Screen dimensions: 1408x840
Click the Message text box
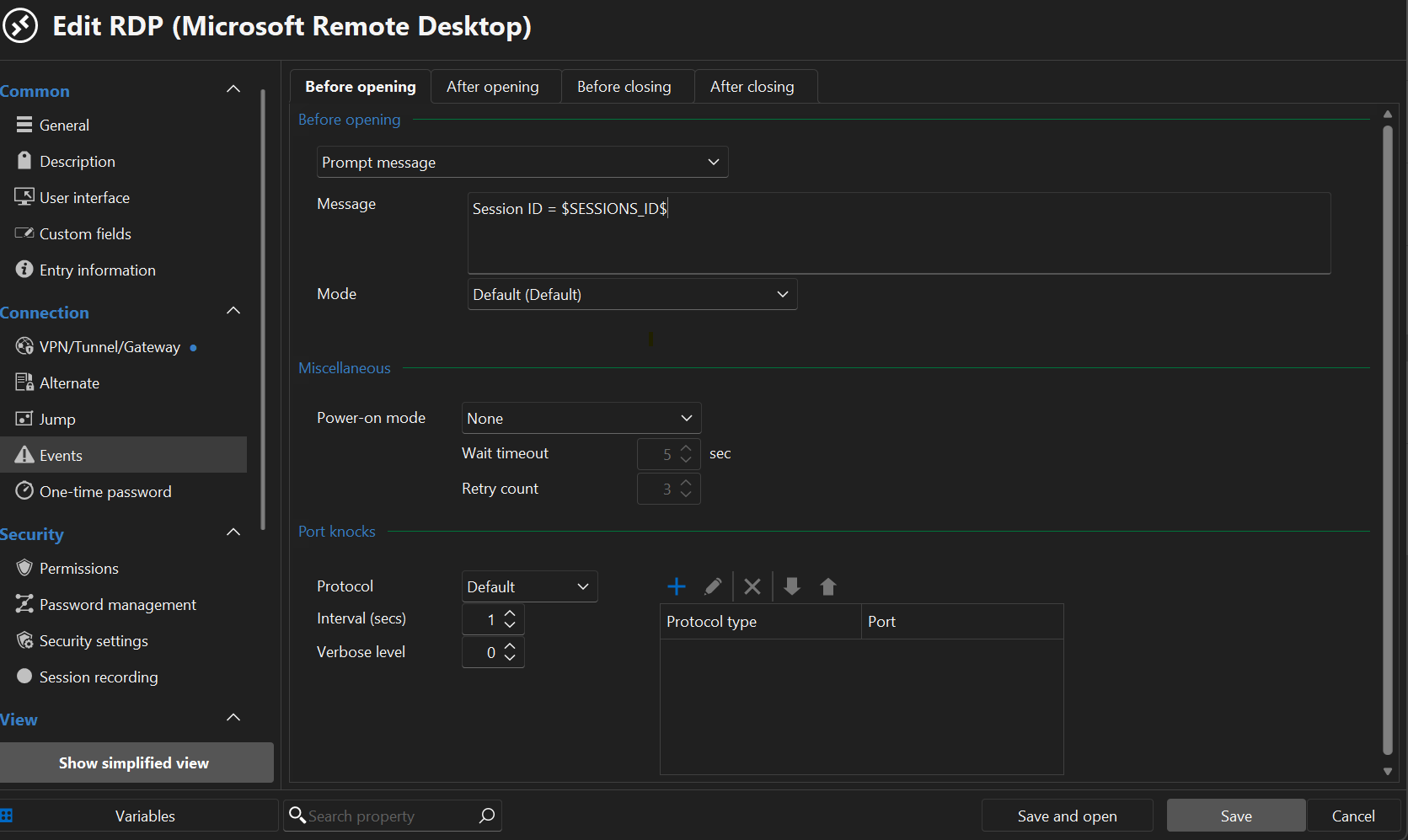click(899, 233)
